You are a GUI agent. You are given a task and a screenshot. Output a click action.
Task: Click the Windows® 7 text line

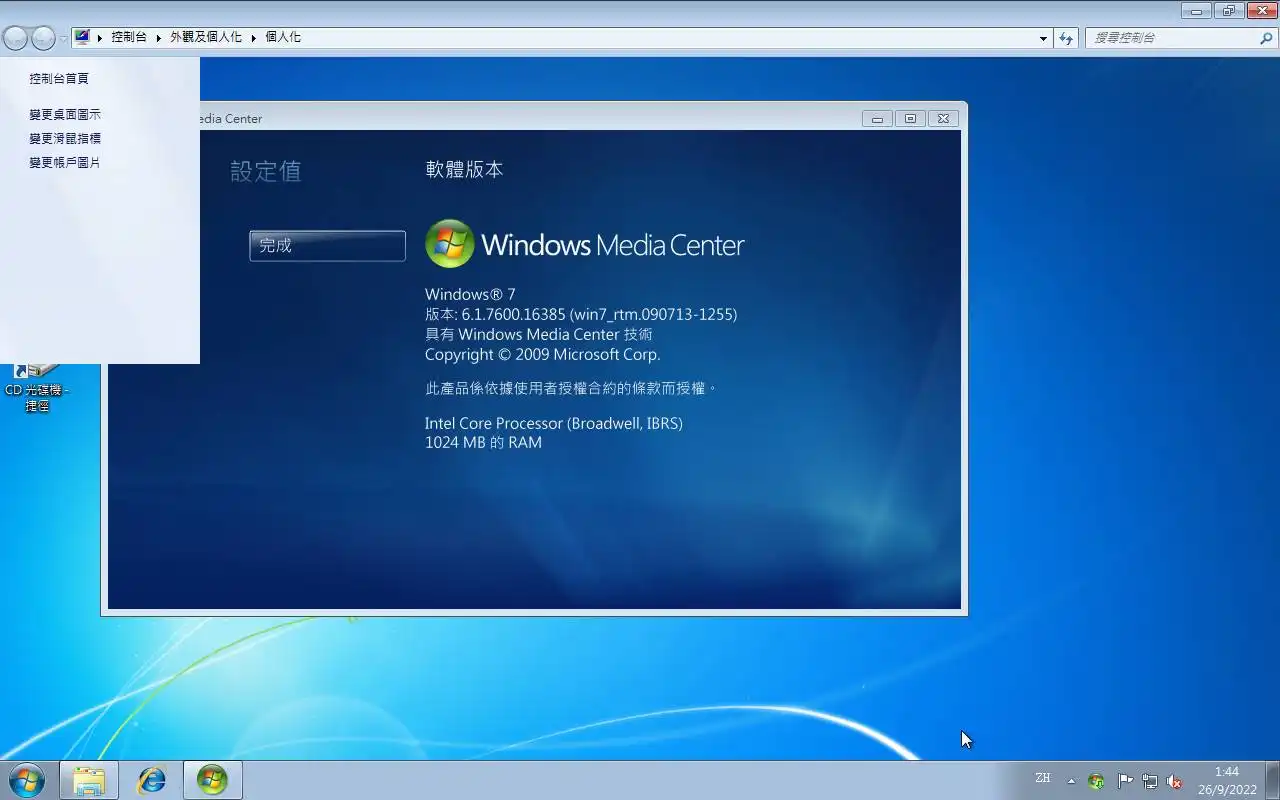(470, 294)
